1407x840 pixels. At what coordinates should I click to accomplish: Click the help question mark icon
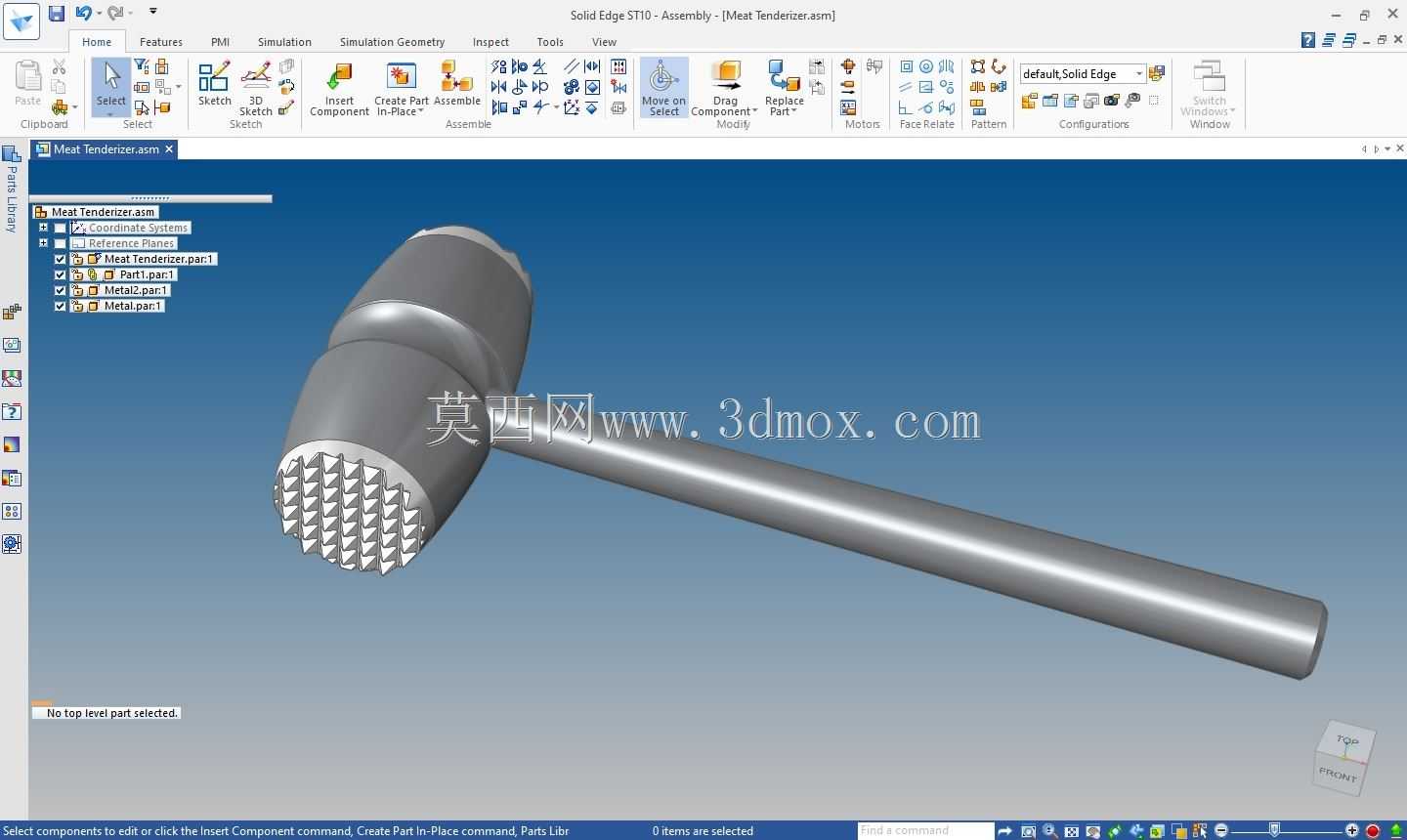(x=1308, y=40)
